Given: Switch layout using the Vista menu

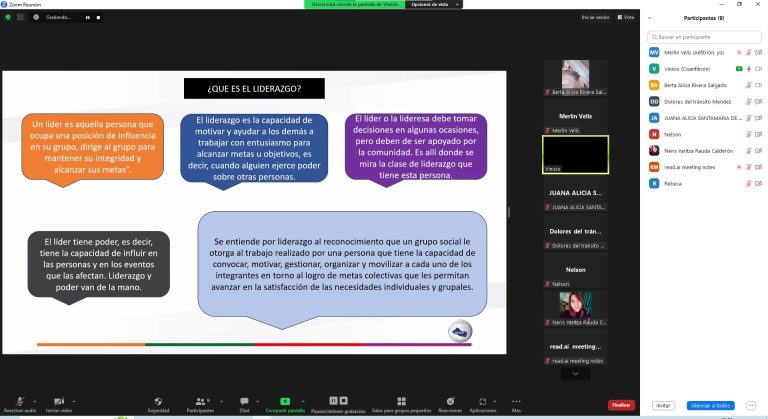Looking at the screenshot, I should [626, 17].
